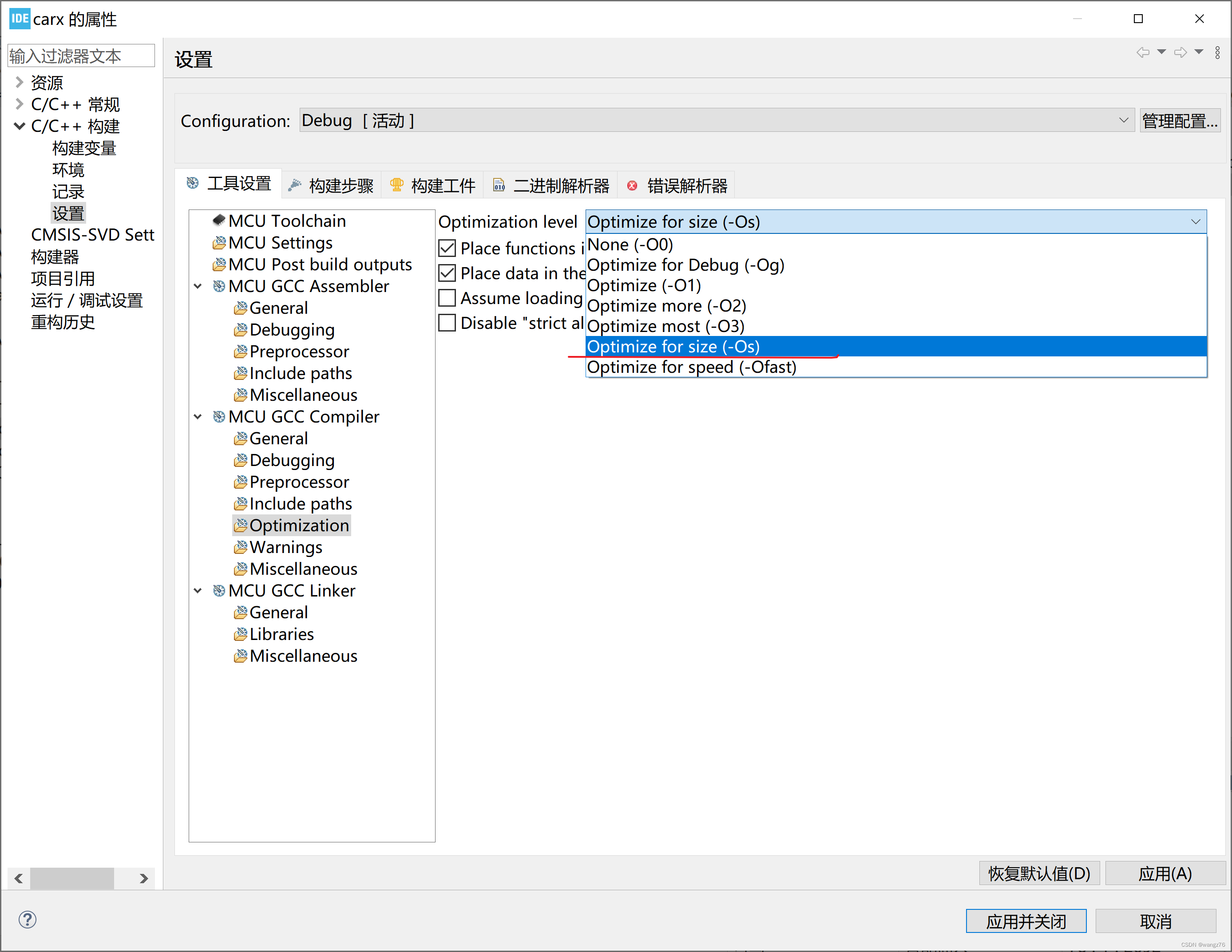
Task: Click the binary icon on the 二进制解析器 tab
Action: (499, 185)
